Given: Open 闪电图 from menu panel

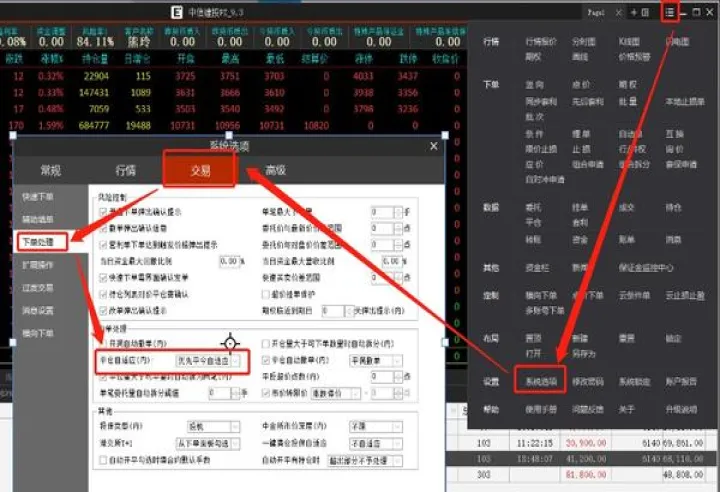Looking at the screenshot, I should point(677,41).
